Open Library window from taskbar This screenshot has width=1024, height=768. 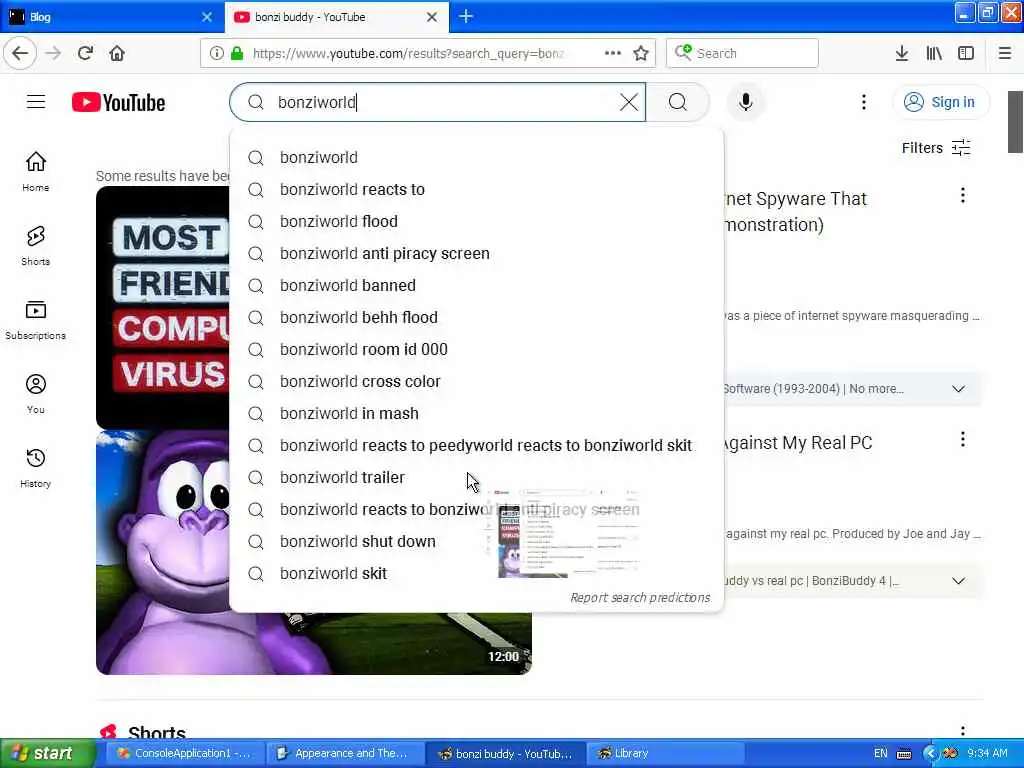point(664,753)
